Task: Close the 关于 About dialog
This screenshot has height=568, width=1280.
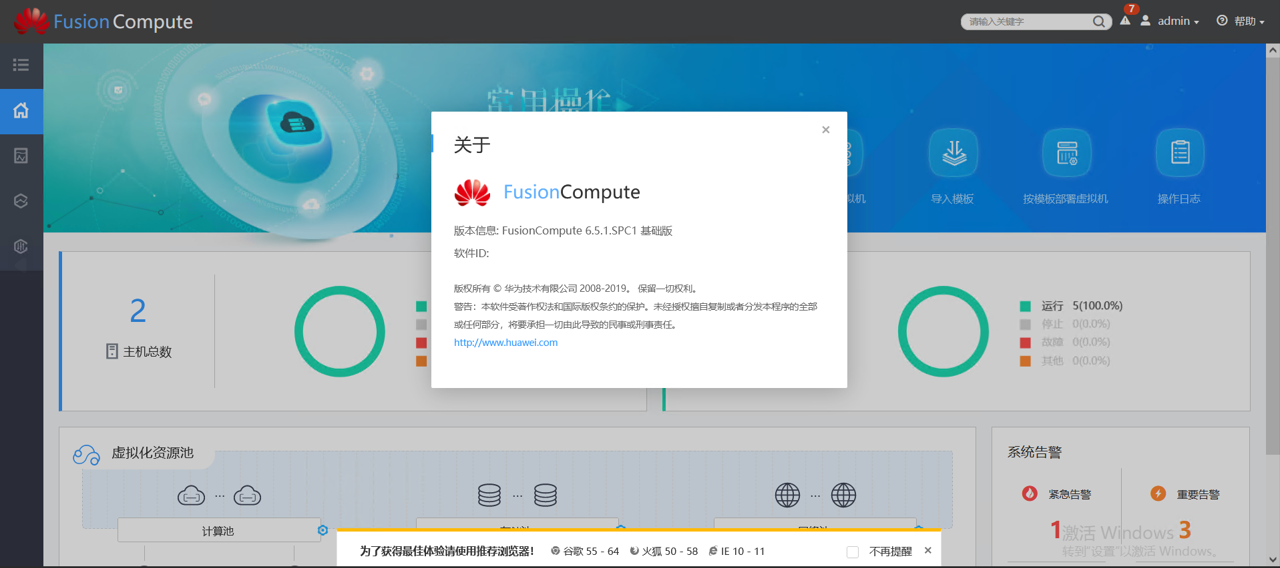Action: tap(826, 130)
